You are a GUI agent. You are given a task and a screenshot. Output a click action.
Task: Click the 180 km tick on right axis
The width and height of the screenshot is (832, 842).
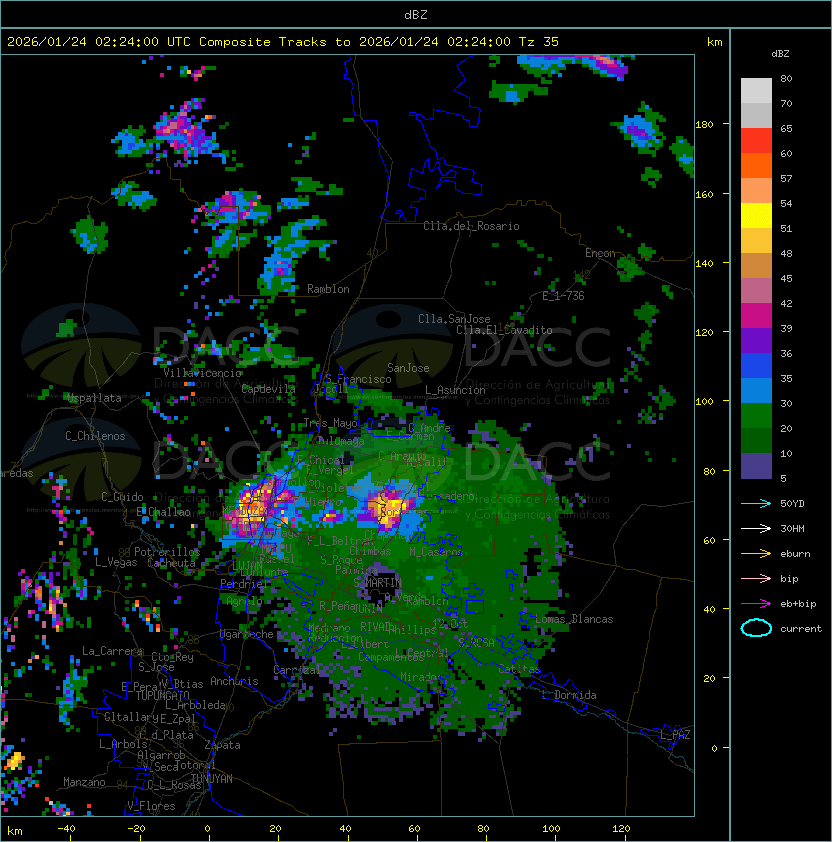pos(704,125)
